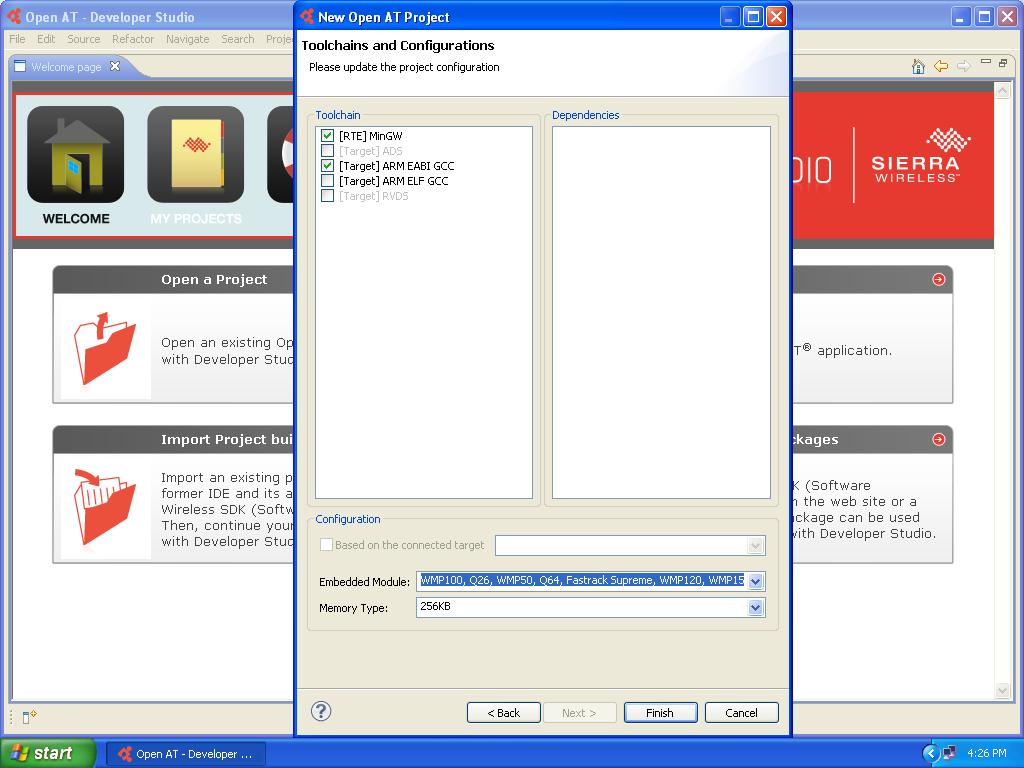Image resolution: width=1024 pixels, height=768 pixels.
Task: Uncheck [Target] ARM EABI GCC toolchain
Action: coord(328,166)
